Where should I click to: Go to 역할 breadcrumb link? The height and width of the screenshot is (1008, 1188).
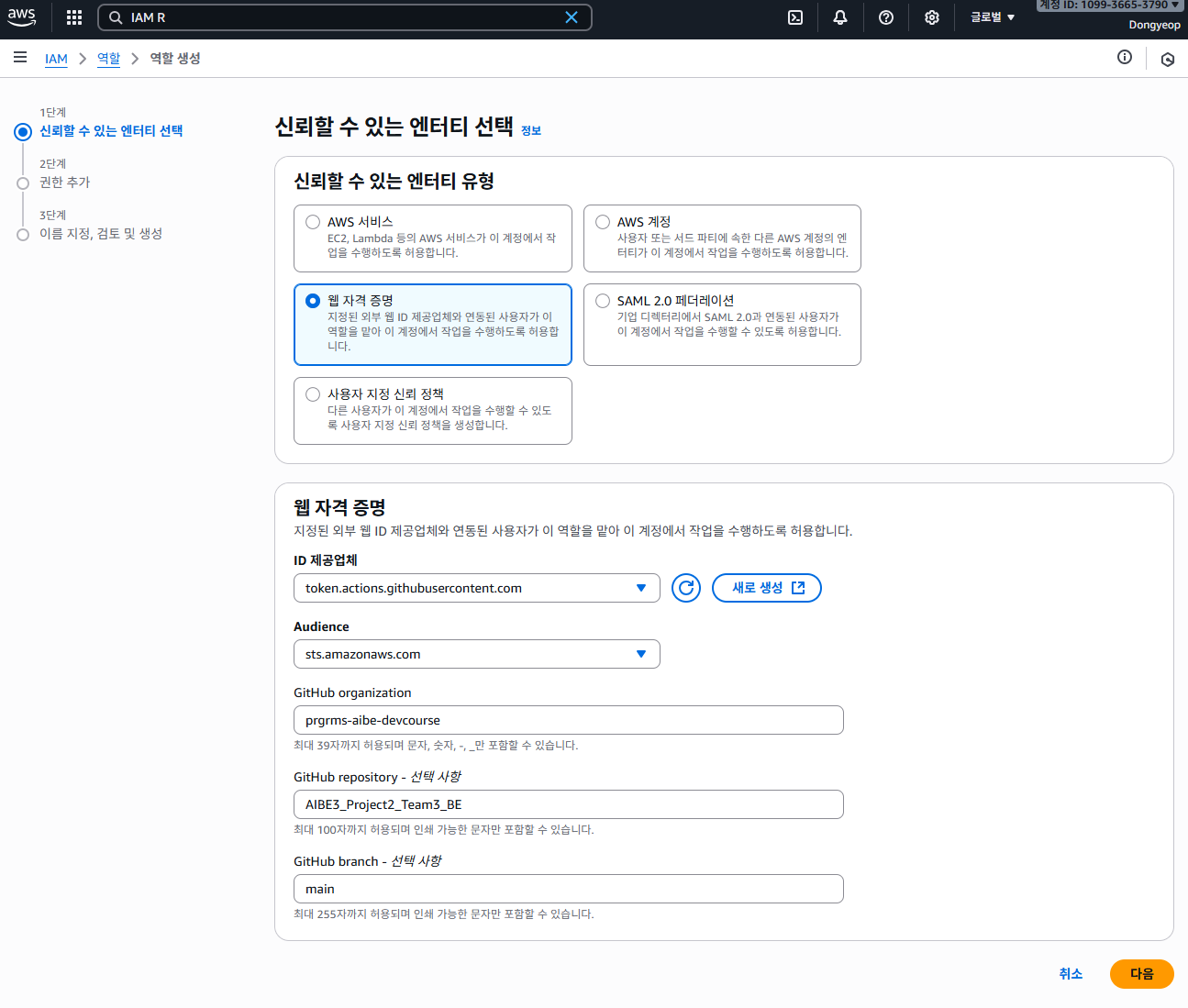pos(108,59)
